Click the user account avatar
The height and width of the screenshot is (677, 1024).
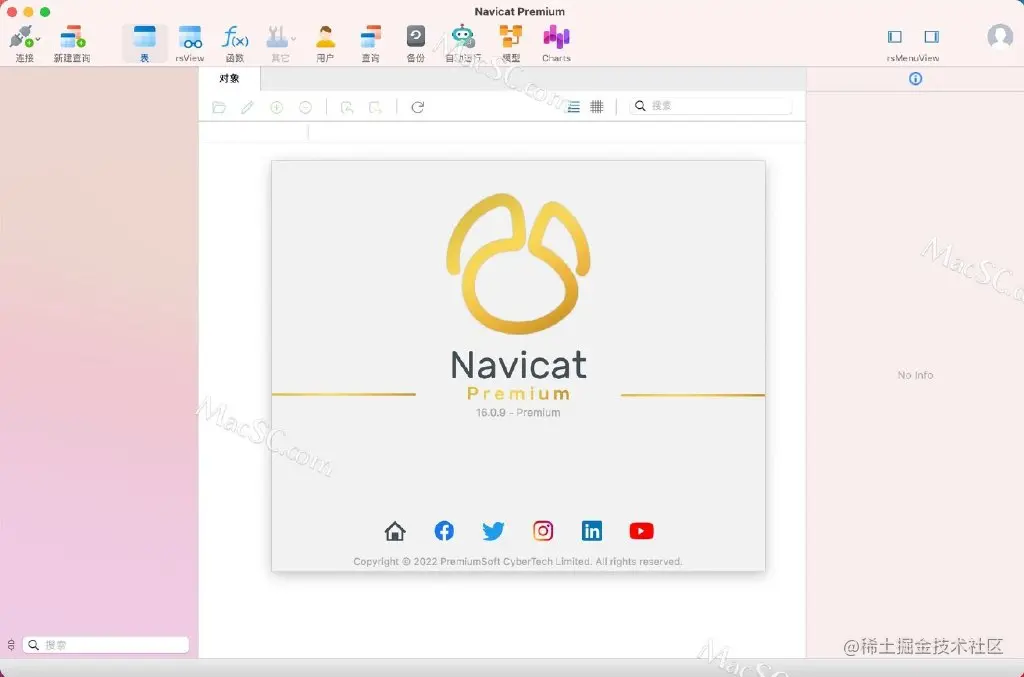[1000, 37]
